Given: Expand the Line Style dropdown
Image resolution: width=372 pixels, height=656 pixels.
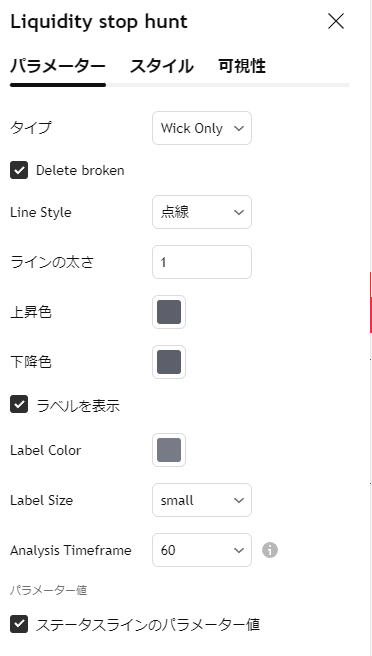Looking at the screenshot, I should point(202,212).
